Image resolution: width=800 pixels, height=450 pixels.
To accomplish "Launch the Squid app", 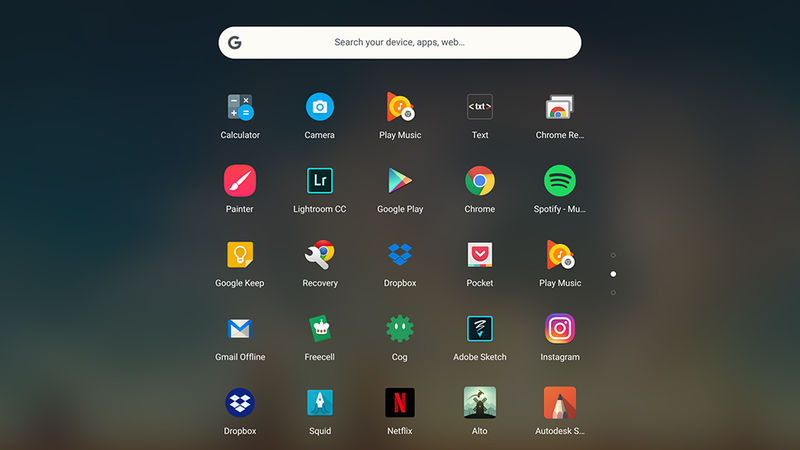I will coord(320,403).
